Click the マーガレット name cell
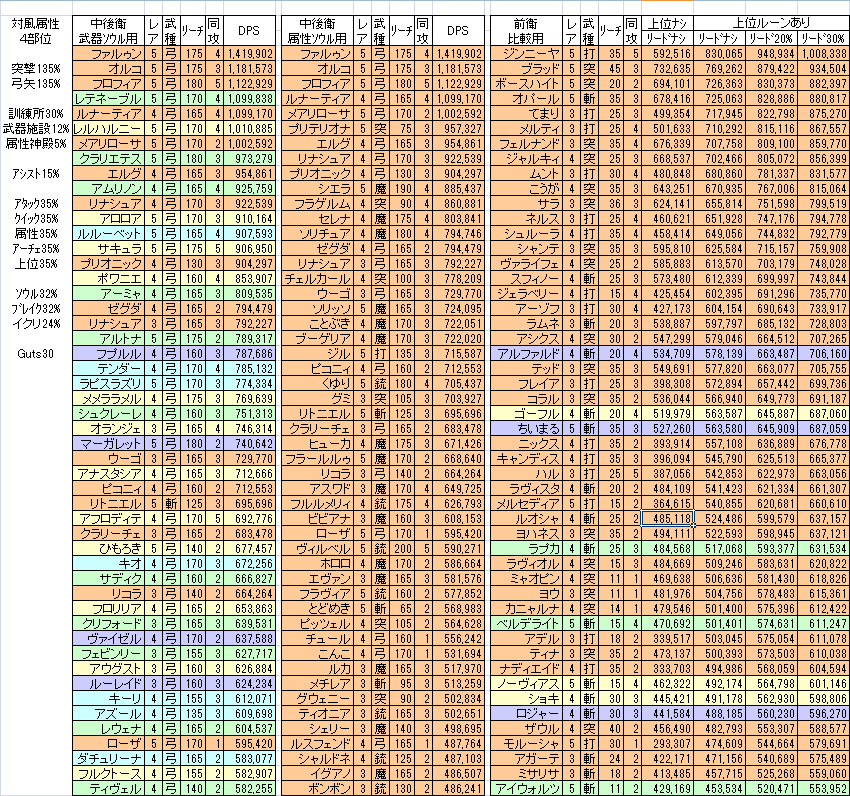The height and width of the screenshot is (796, 850). [x=108, y=444]
